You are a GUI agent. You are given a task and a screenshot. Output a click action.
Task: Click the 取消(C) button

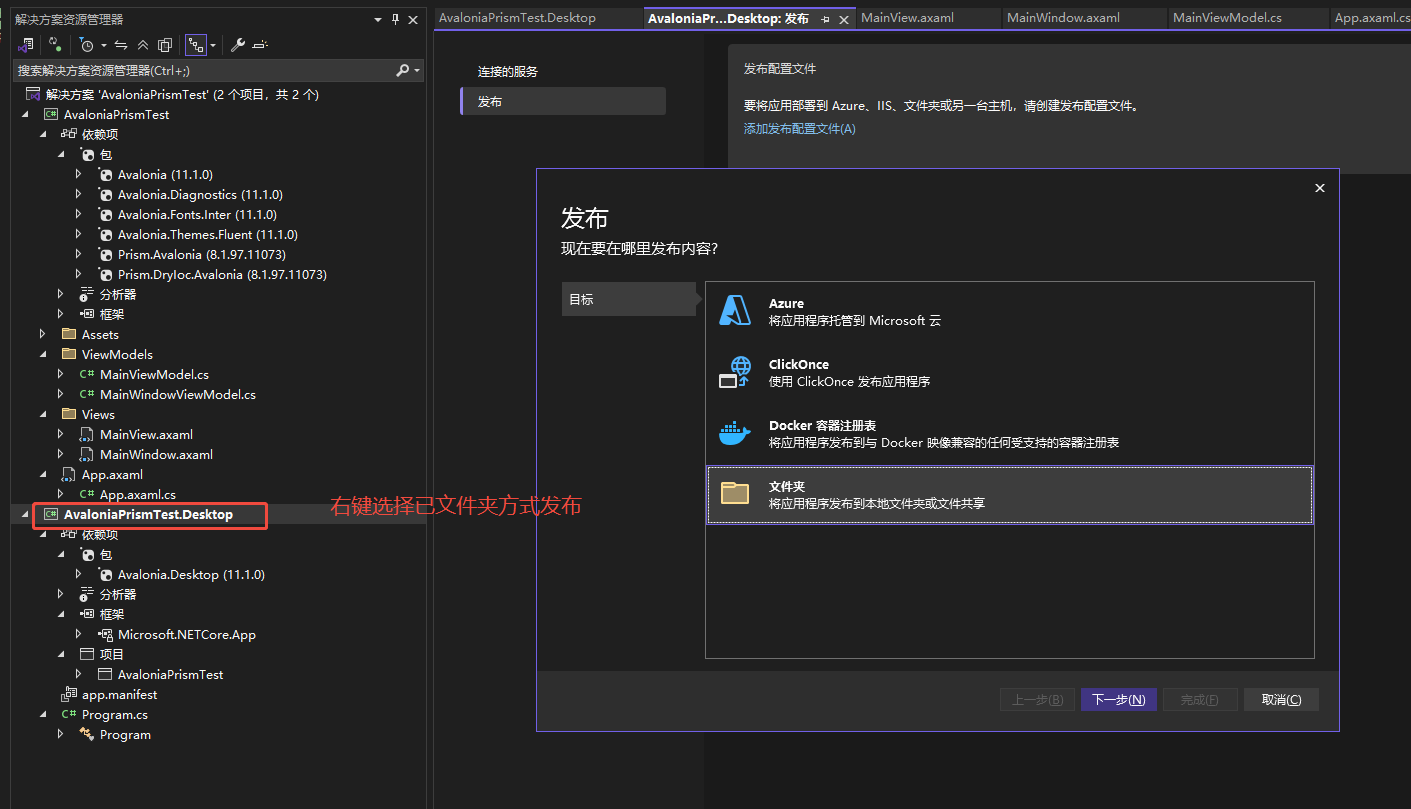1281,699
